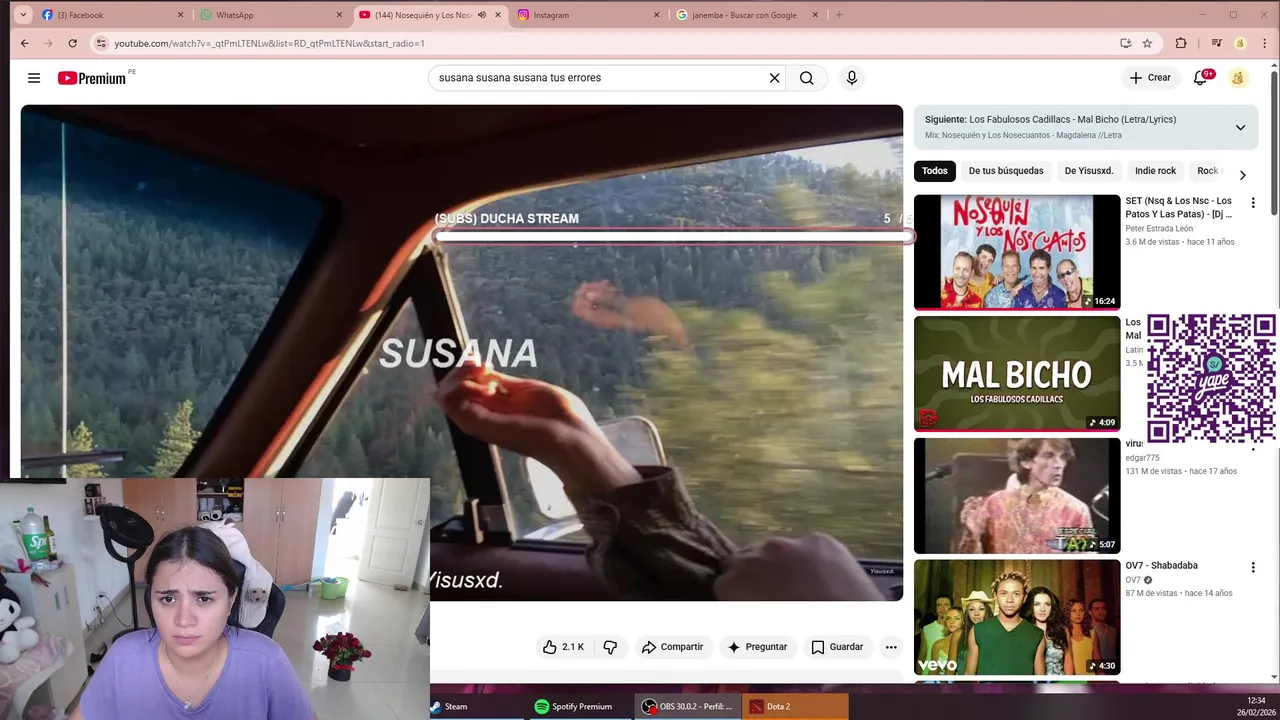The image size is (1280, 720).
Task: Open Chrome profile avatar
Action: [x=1240, y=43]
